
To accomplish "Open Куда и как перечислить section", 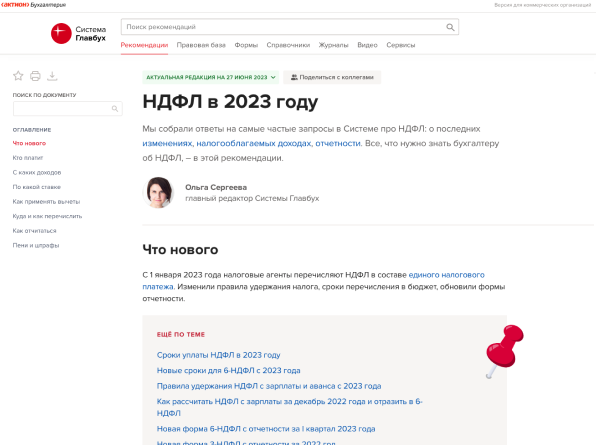I will 48,216.
